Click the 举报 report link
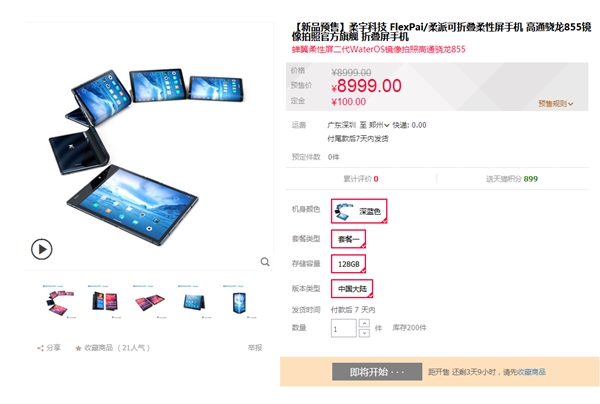 point(255,348)
